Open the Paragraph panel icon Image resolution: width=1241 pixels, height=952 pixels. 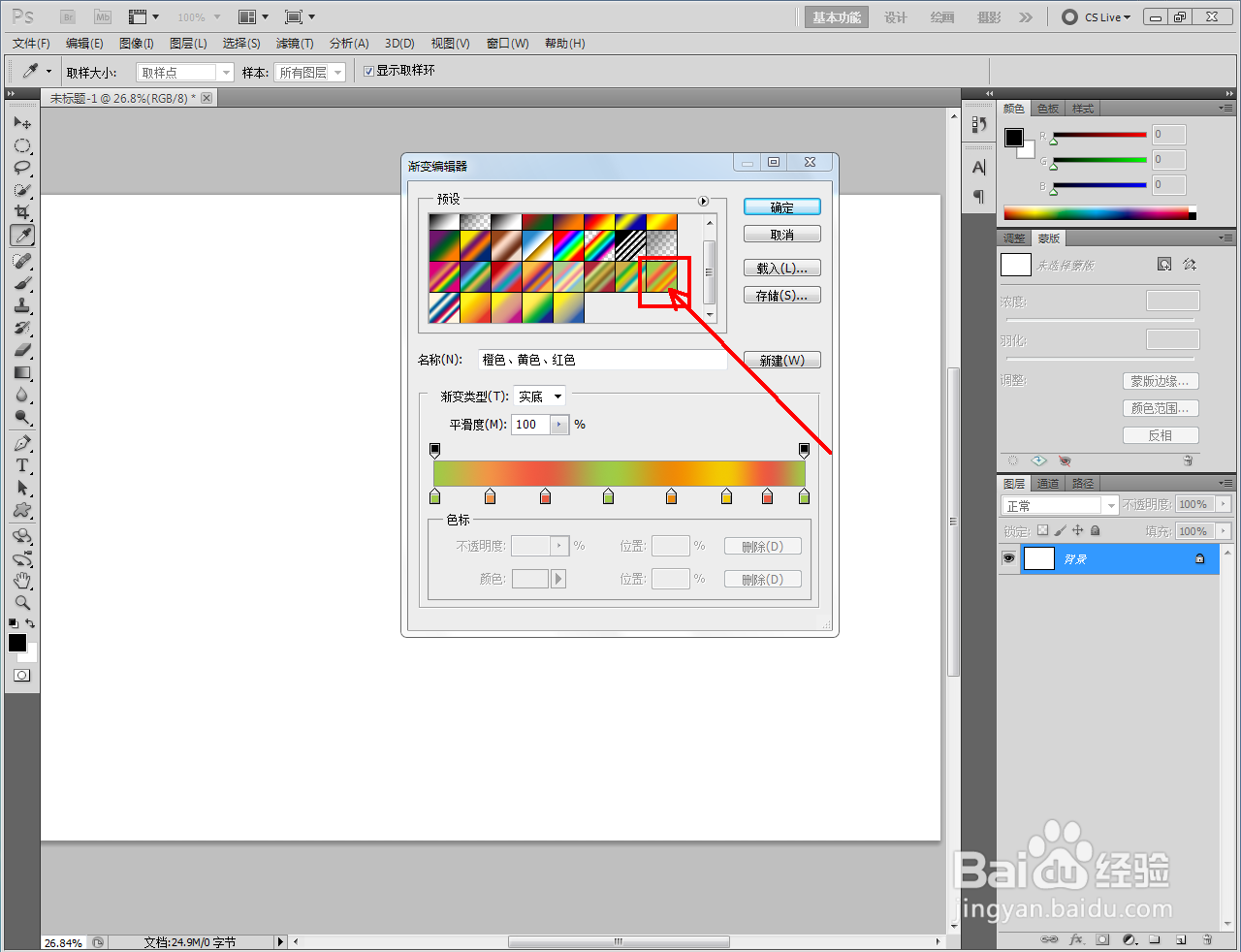point(978,196)
